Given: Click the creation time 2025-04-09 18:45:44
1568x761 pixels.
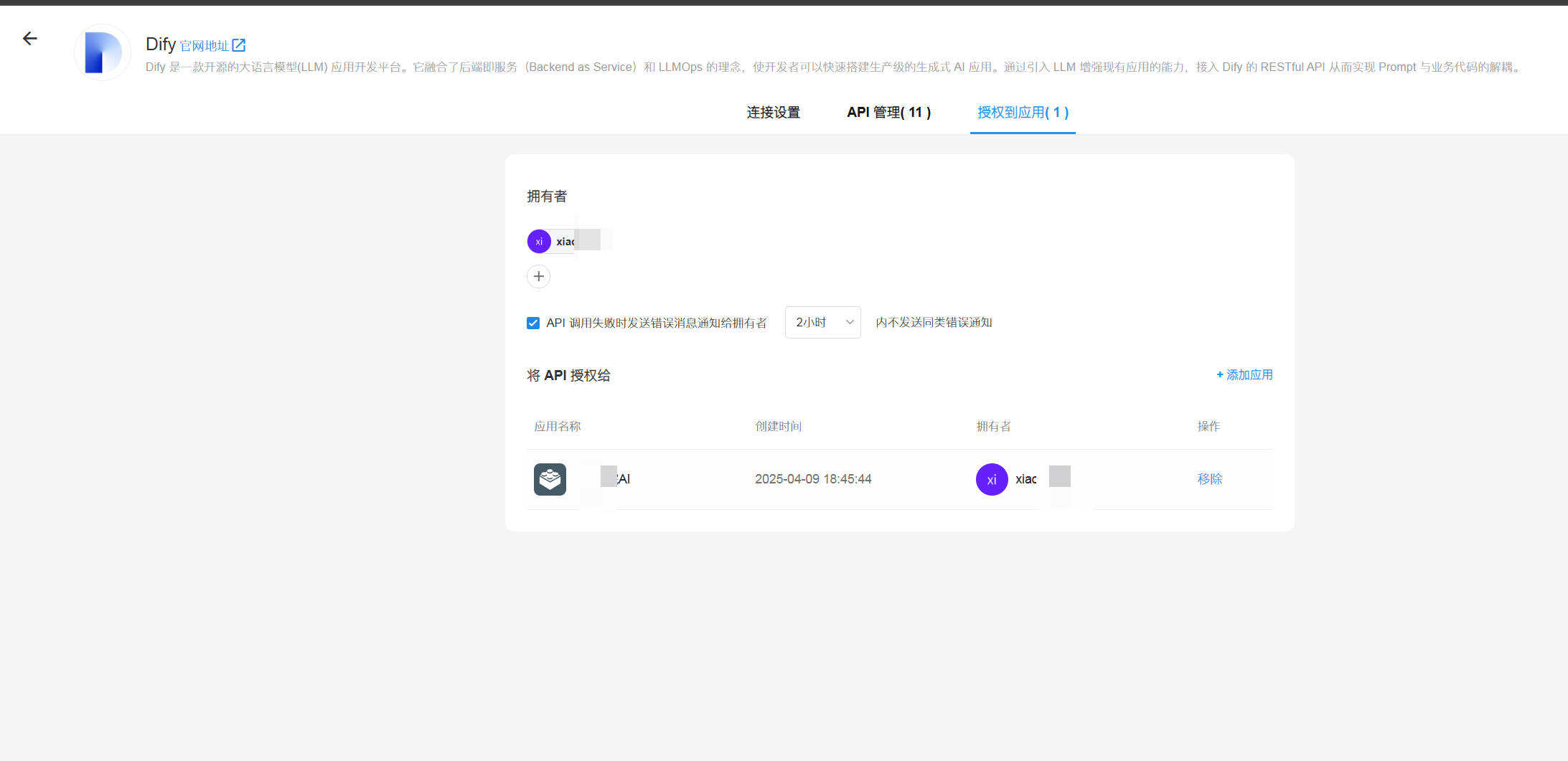Looking at the screenshot, I should [813, 479].
